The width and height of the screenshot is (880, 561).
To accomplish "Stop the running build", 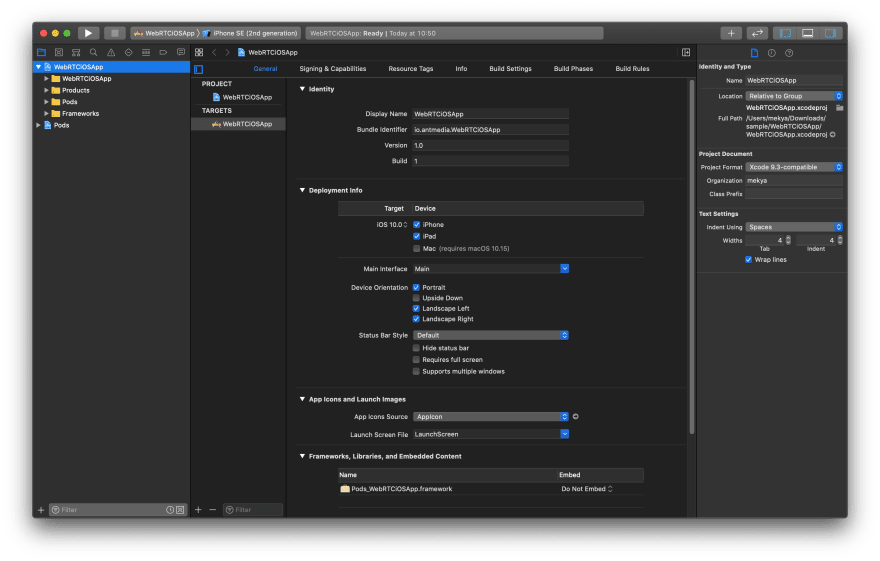I will [114, 33].
